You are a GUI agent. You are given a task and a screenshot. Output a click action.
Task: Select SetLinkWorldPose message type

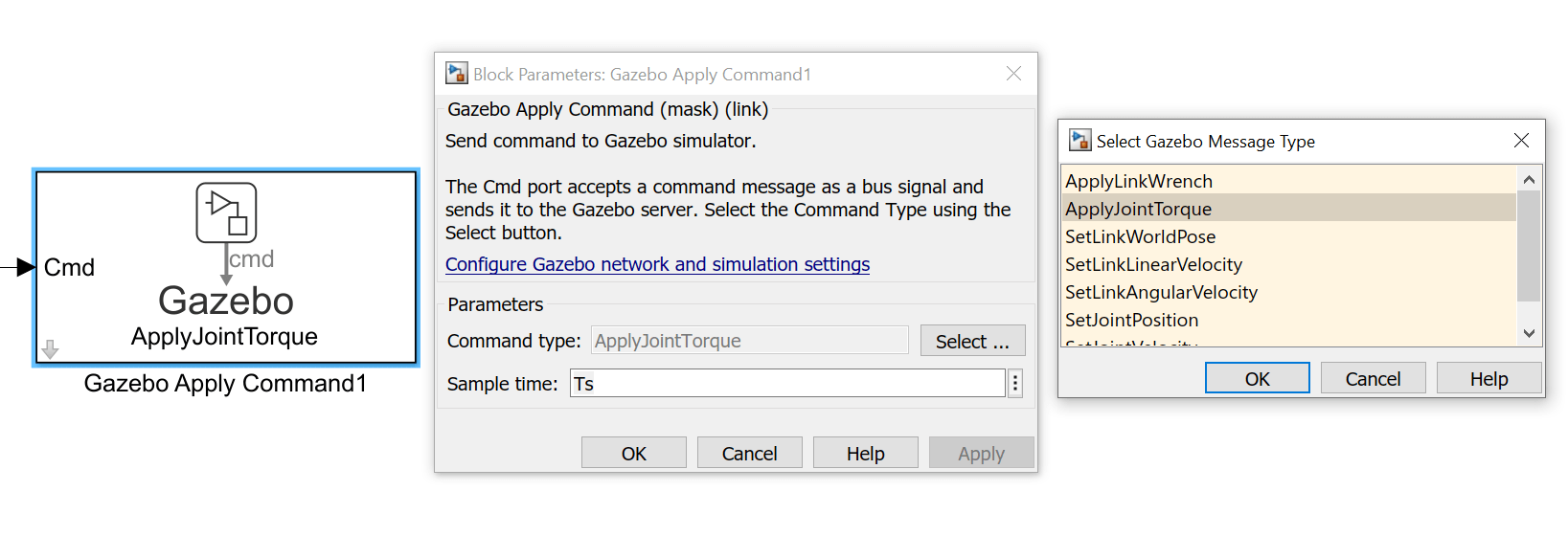click(1140, 236)
